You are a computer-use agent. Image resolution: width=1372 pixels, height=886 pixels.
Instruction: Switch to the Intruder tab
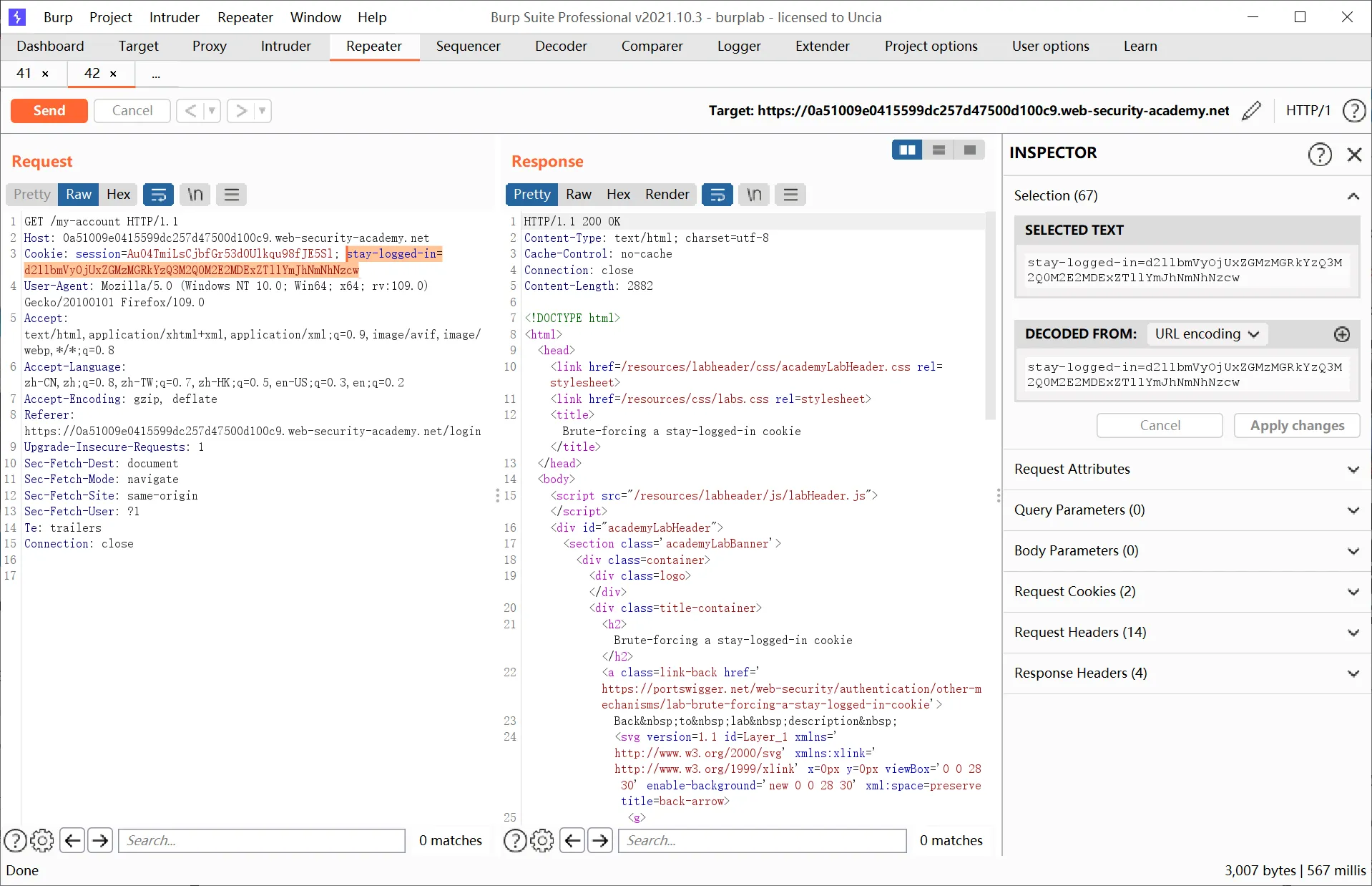[286, 47]
